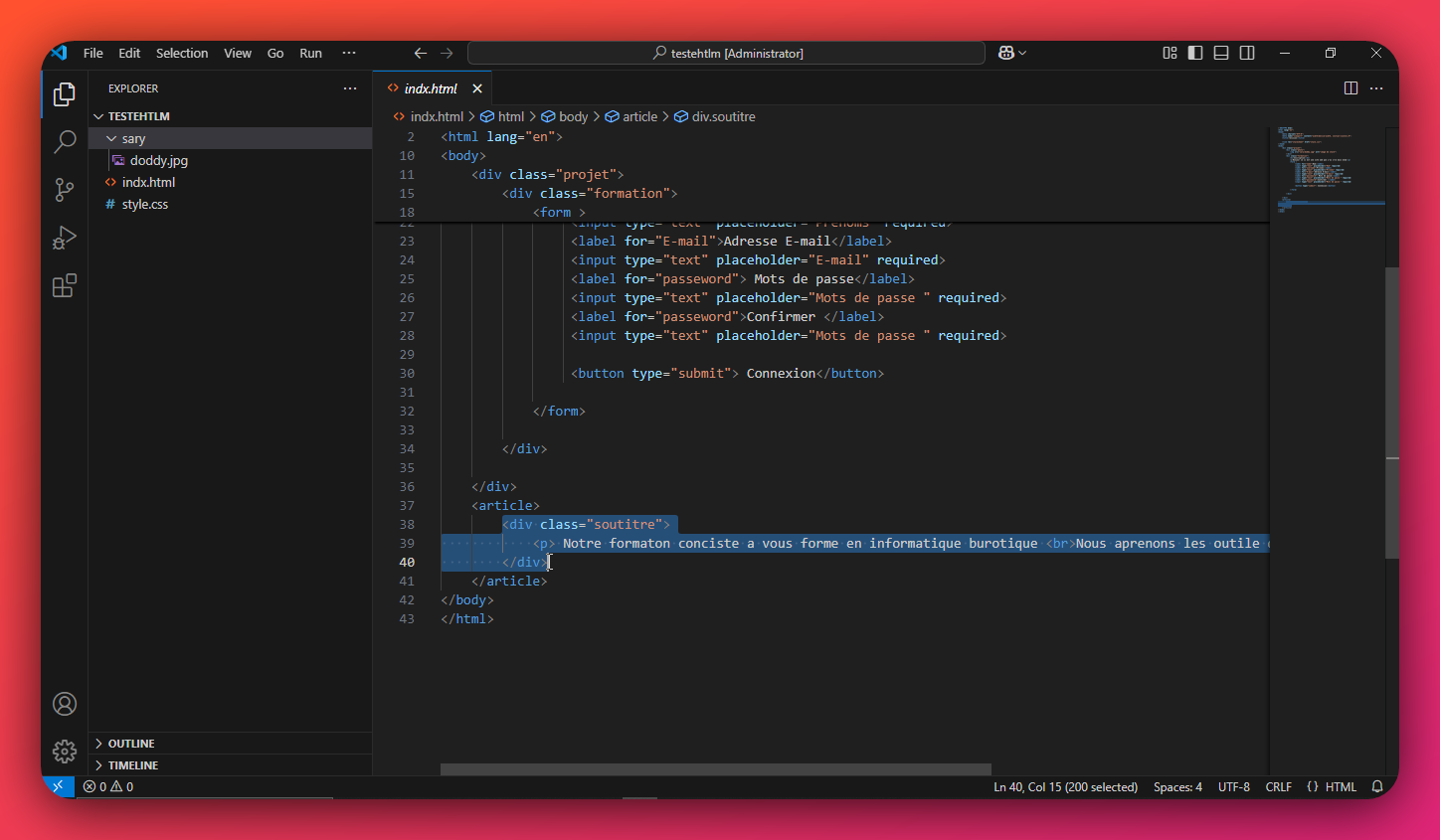This screenshot has height=840, width=1440.
Task: Expand the TIMELINE section
Action: [132, 765]
